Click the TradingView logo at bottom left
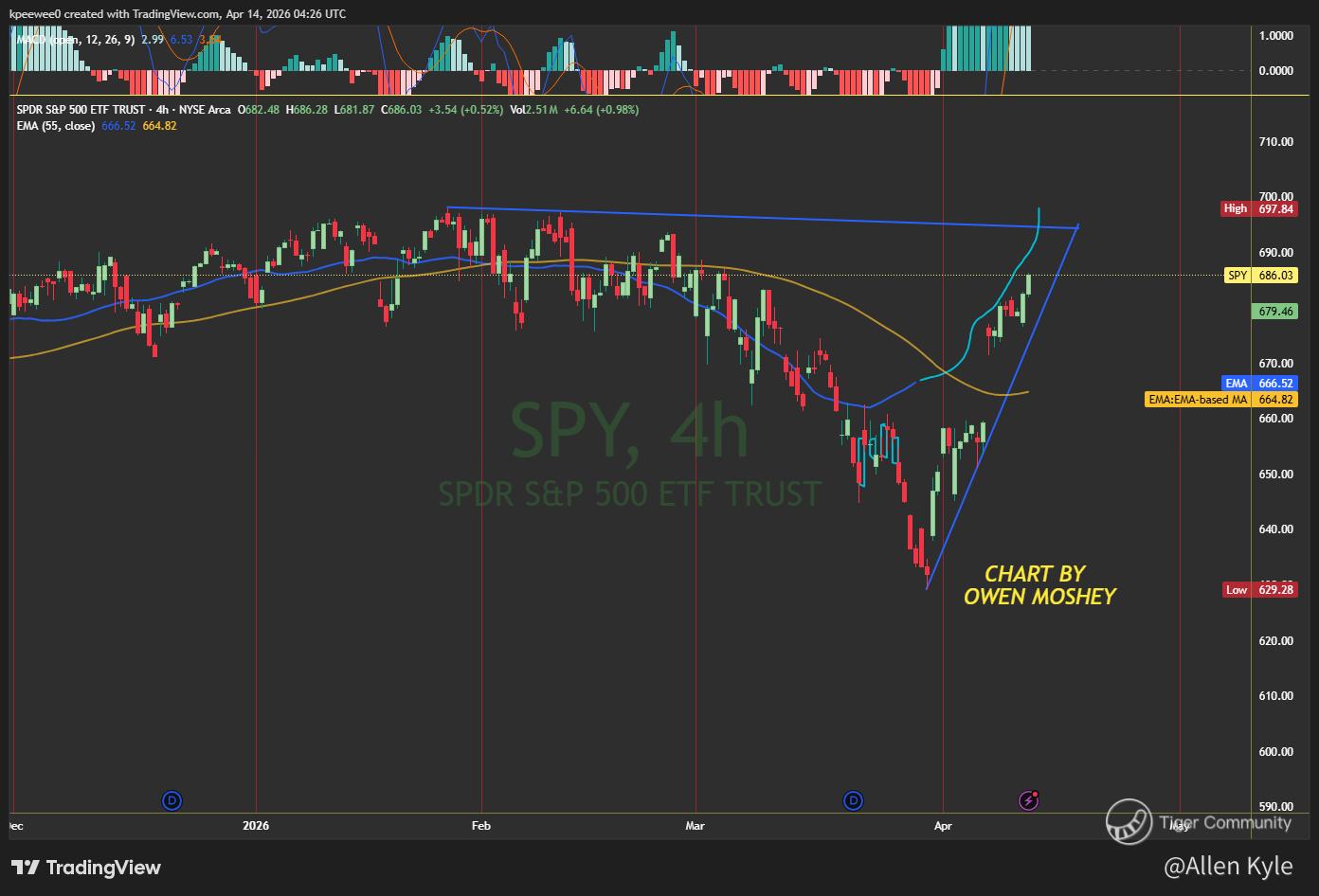Screen dimensions: 1319x896 pos(86,868)
